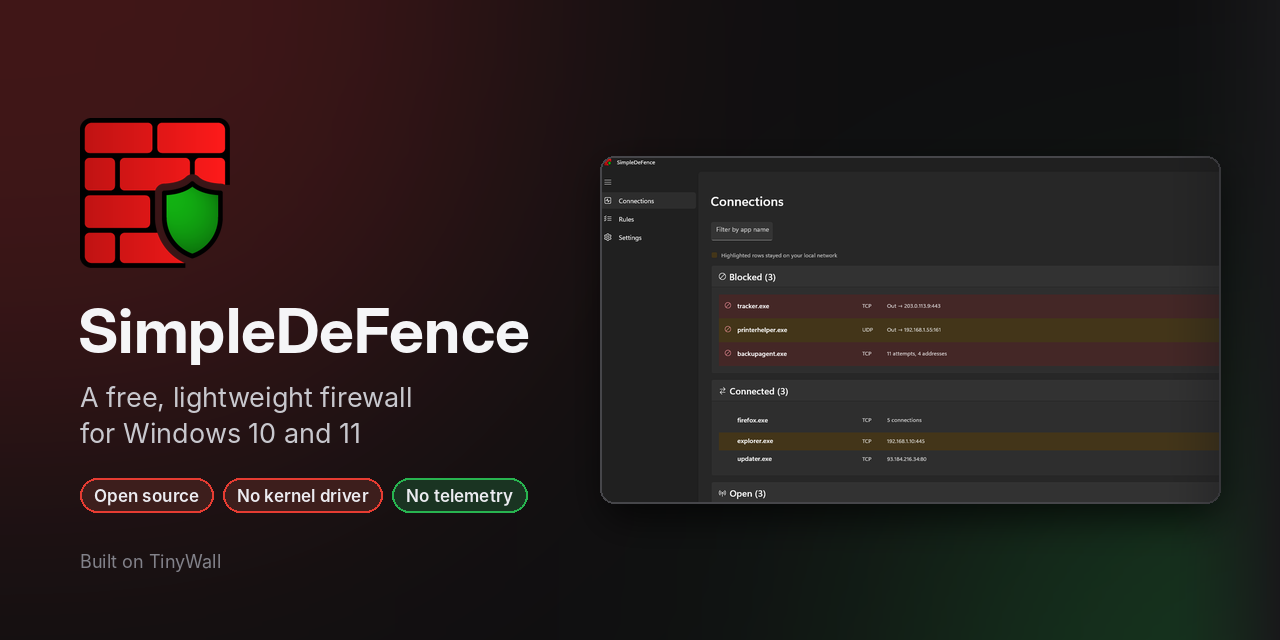Screen dimensions: 1280x640
Task: Collapse the Blocked (3) section
Action: (x=965, y=277)
